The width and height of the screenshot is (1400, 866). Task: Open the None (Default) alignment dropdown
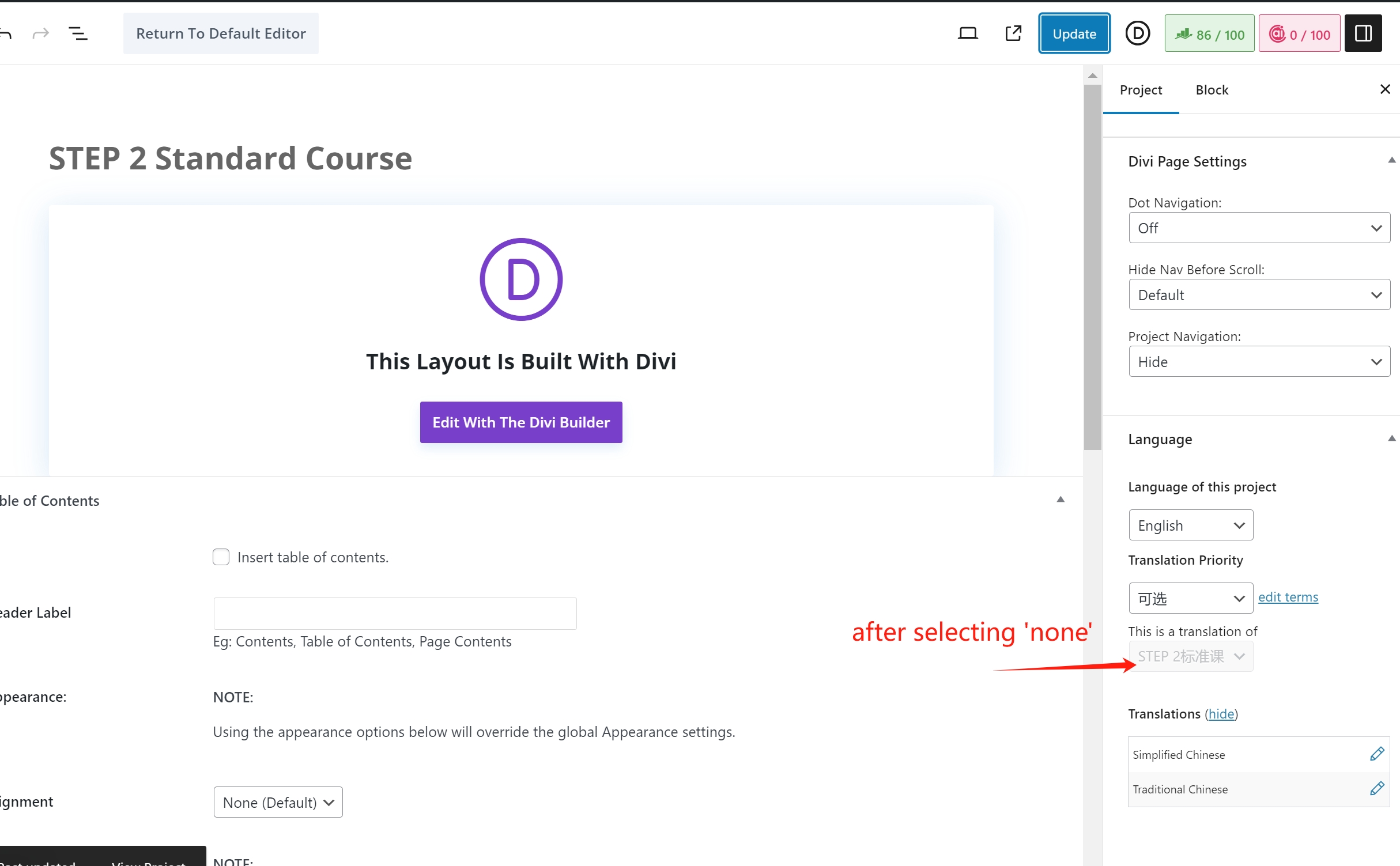tap(278, 802)
